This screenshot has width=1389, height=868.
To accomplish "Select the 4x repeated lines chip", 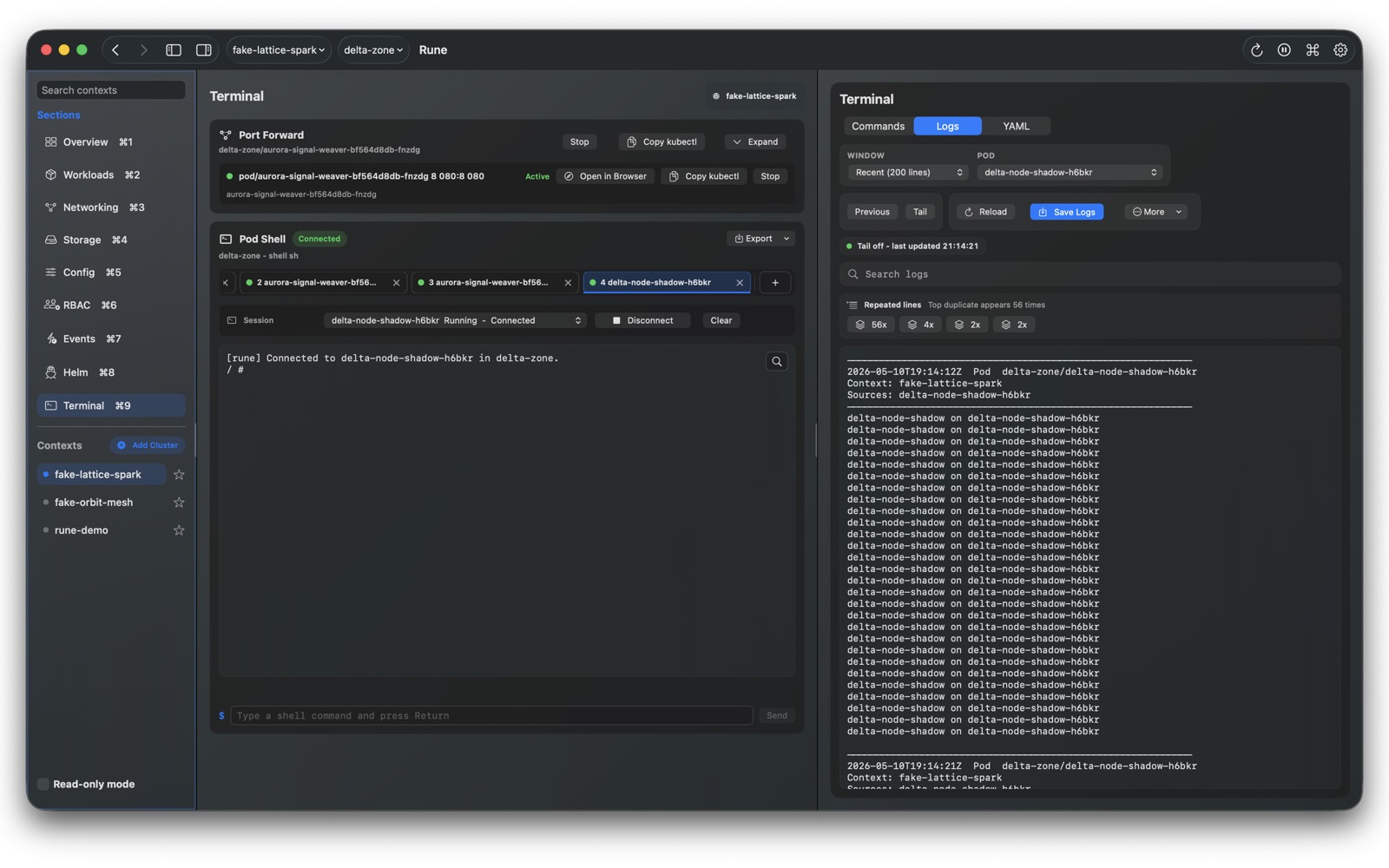I will point(920,325).
